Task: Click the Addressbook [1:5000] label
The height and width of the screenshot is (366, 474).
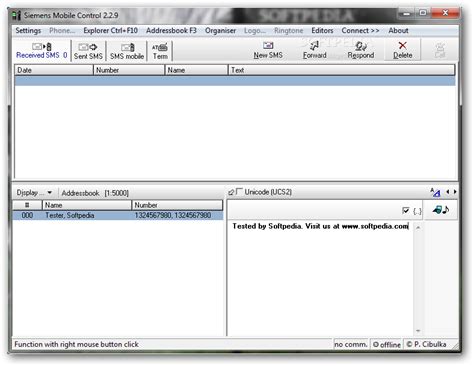Action: click(x=95, y=193)
